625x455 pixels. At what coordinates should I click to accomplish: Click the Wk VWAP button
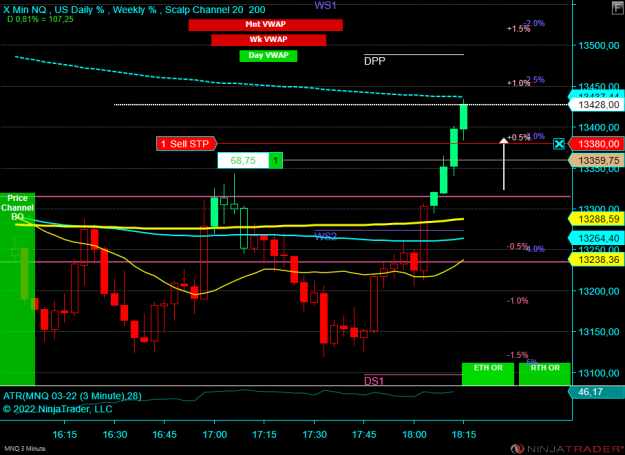click(269, 39)
